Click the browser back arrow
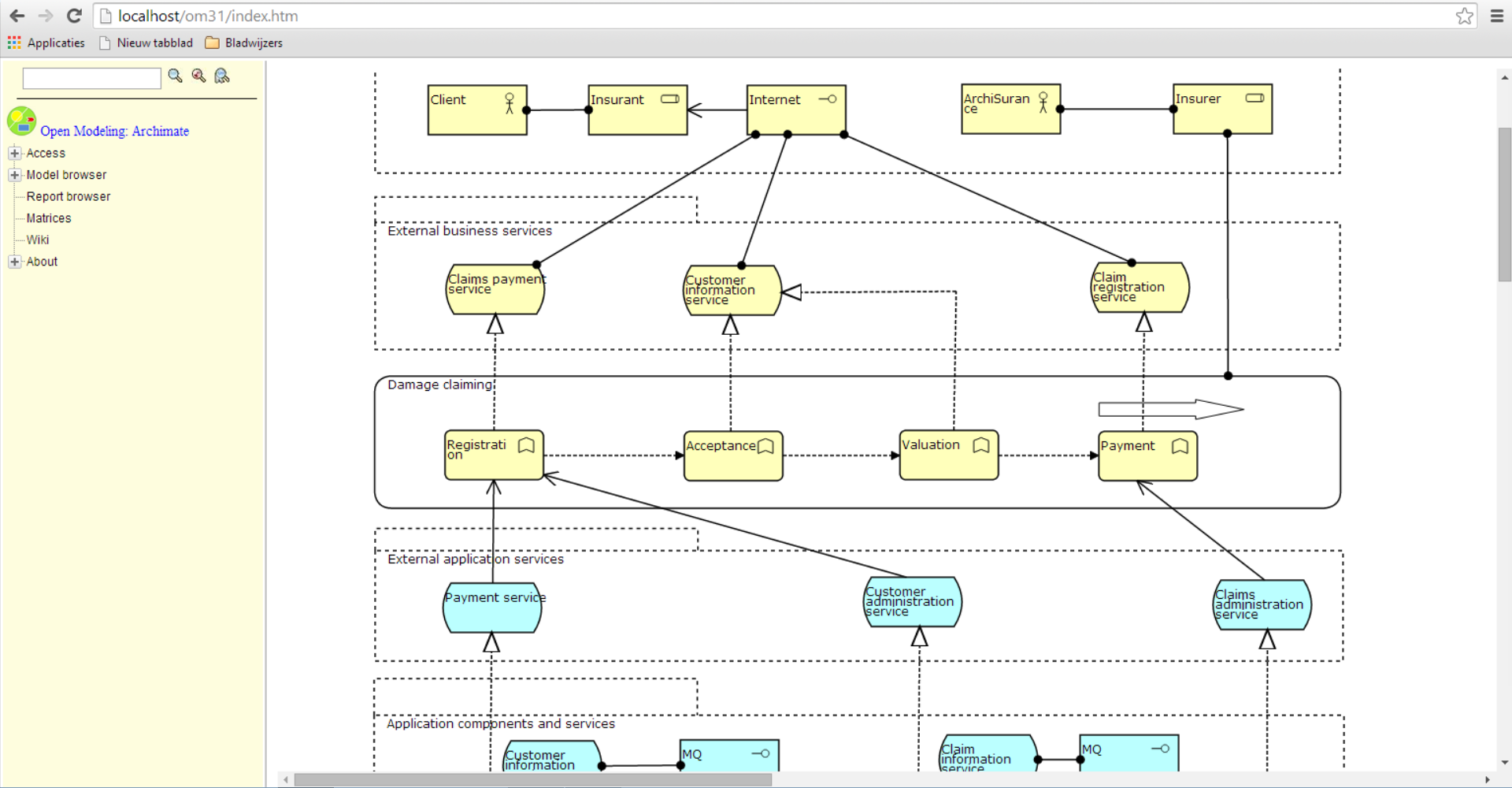This screenshot has height=788, width=1512. tap(17, 16)
